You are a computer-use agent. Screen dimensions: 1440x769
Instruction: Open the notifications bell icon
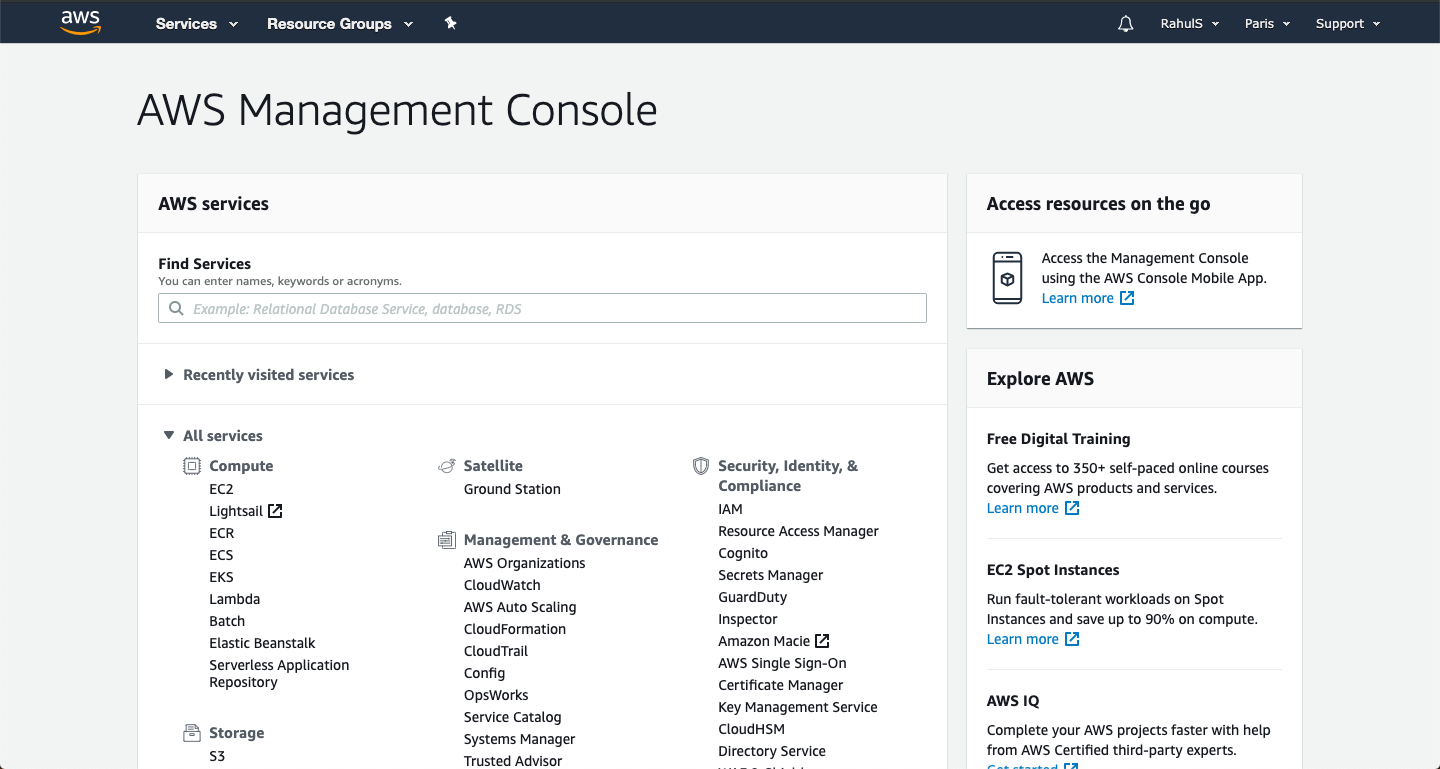(x=1126, y=24)
